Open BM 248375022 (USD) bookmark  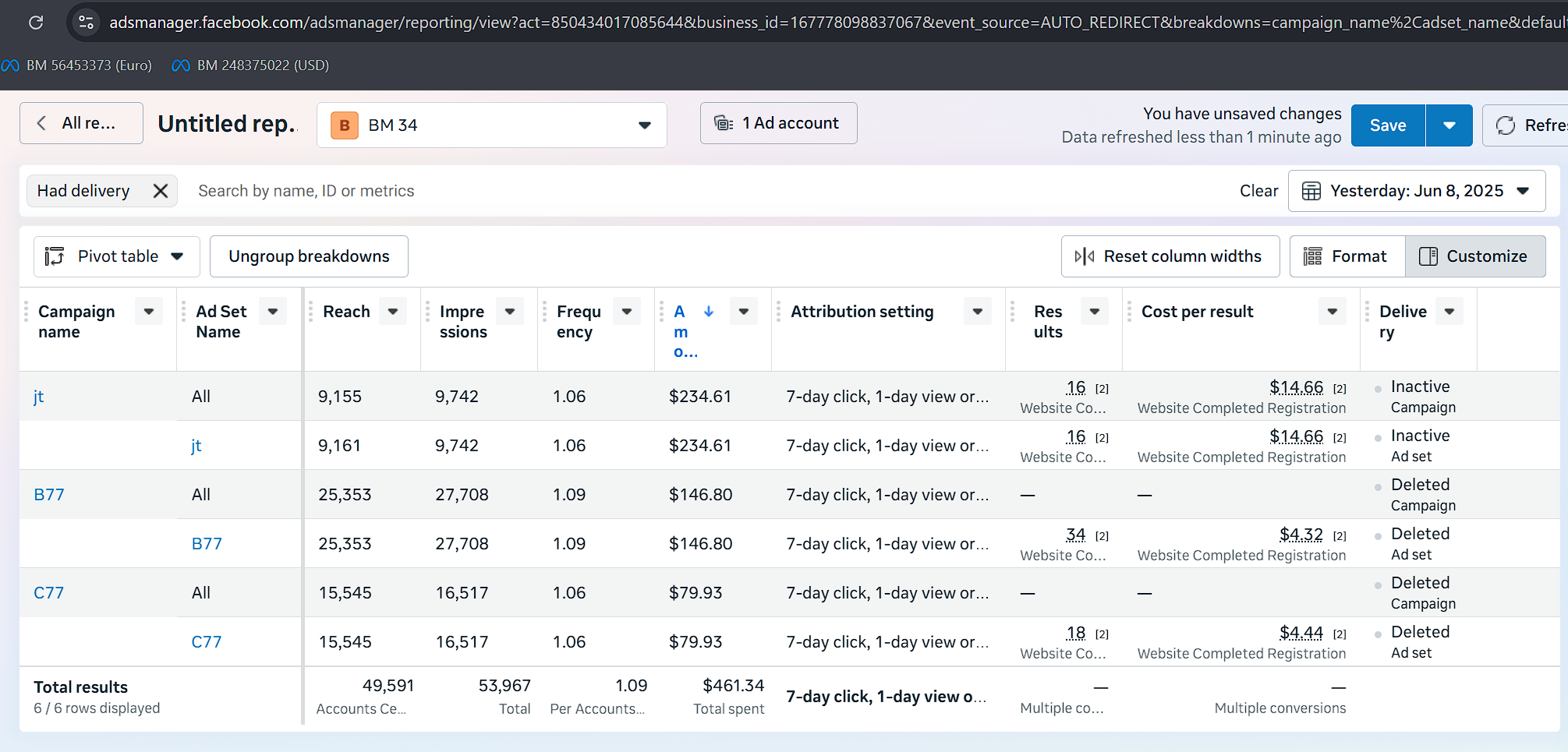(250, 65)
